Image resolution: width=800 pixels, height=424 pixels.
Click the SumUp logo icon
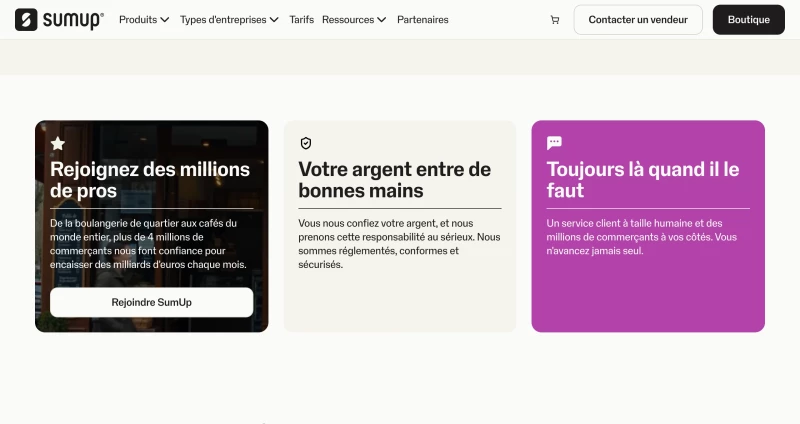pyautogui.click(x=26, y=20)
